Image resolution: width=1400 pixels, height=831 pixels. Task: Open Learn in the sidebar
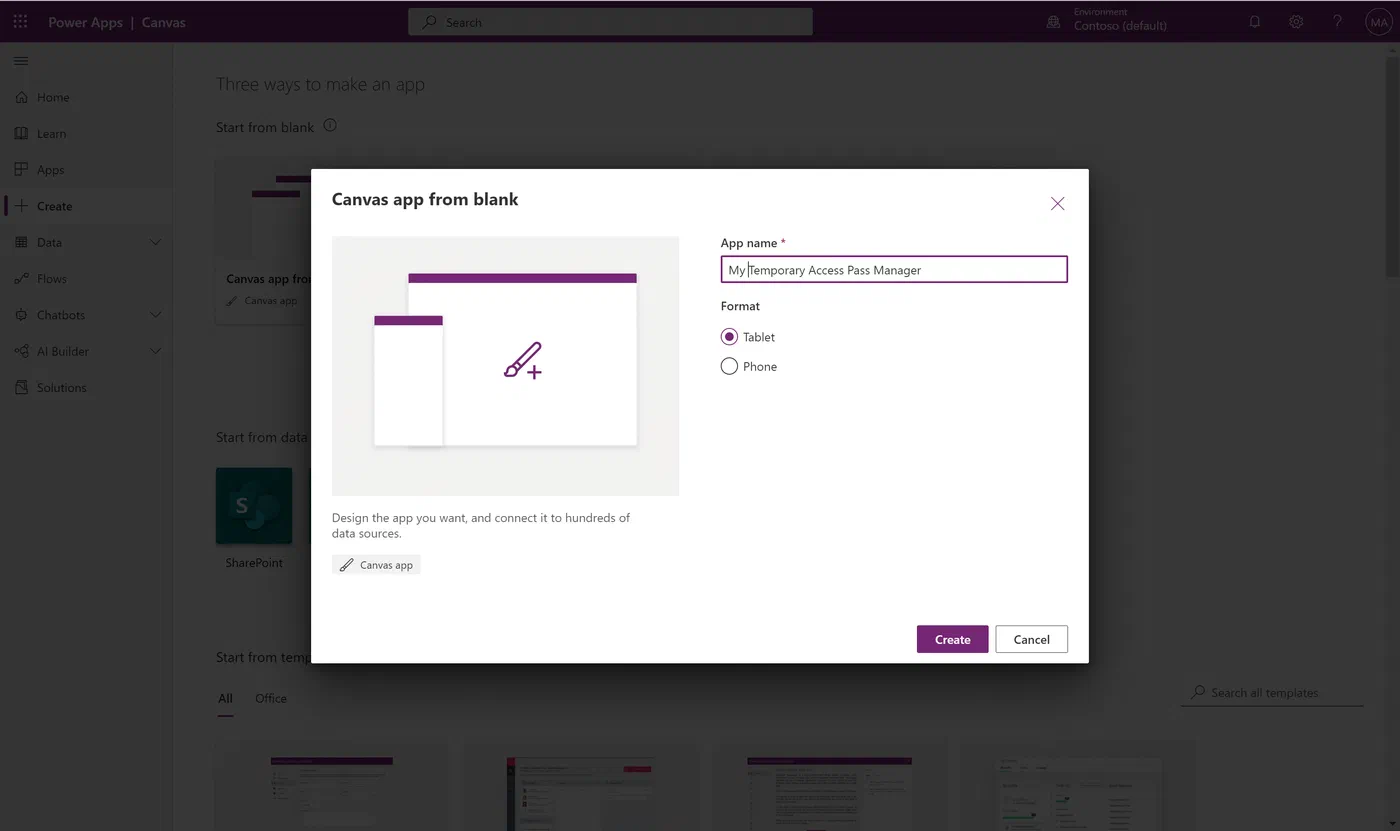pos(86,133)
